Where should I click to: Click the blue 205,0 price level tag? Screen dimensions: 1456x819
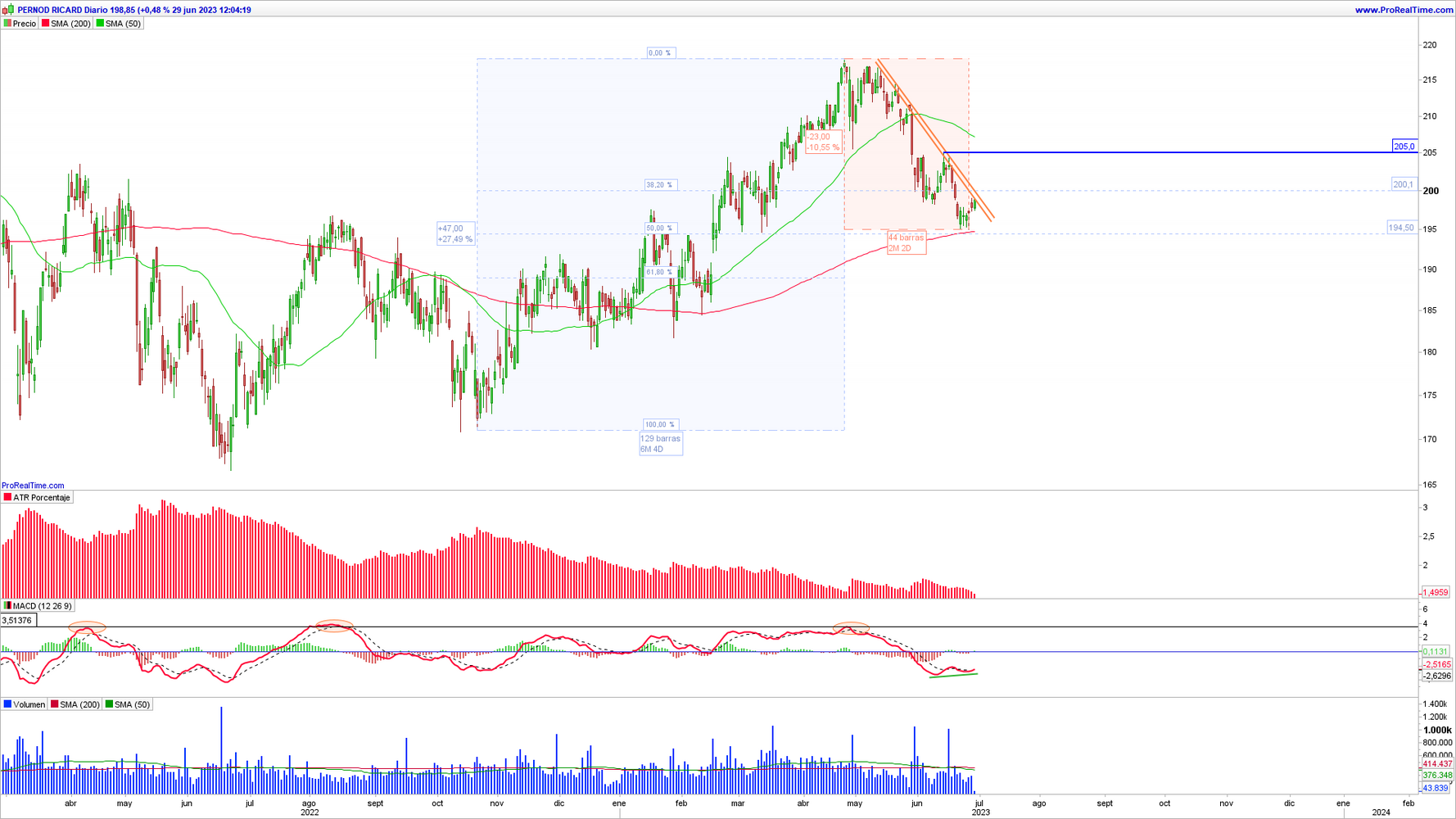point(1404,147)
